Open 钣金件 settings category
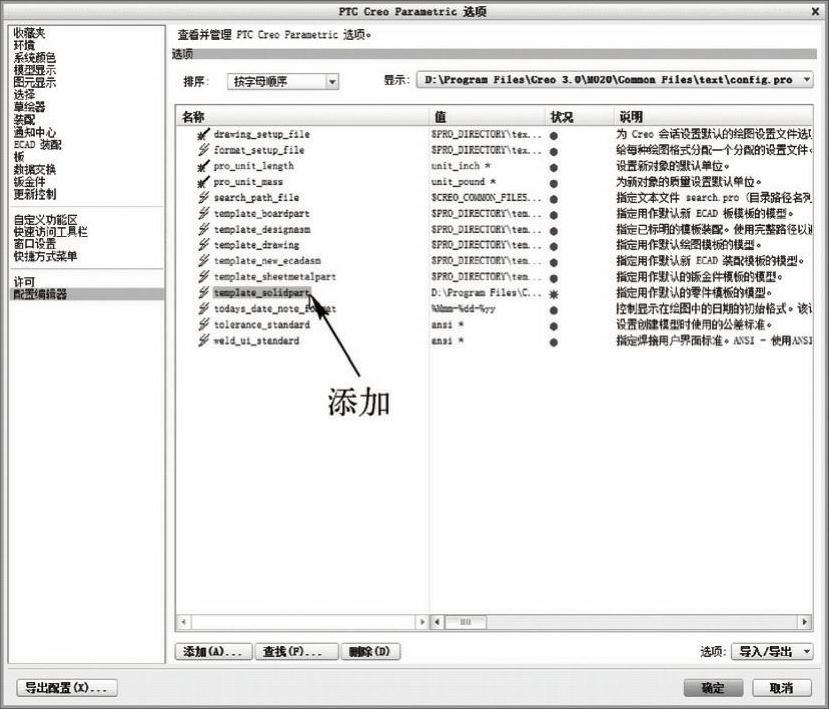The width and height of the screenshot is (829, 709). click(x=29, y=181)
